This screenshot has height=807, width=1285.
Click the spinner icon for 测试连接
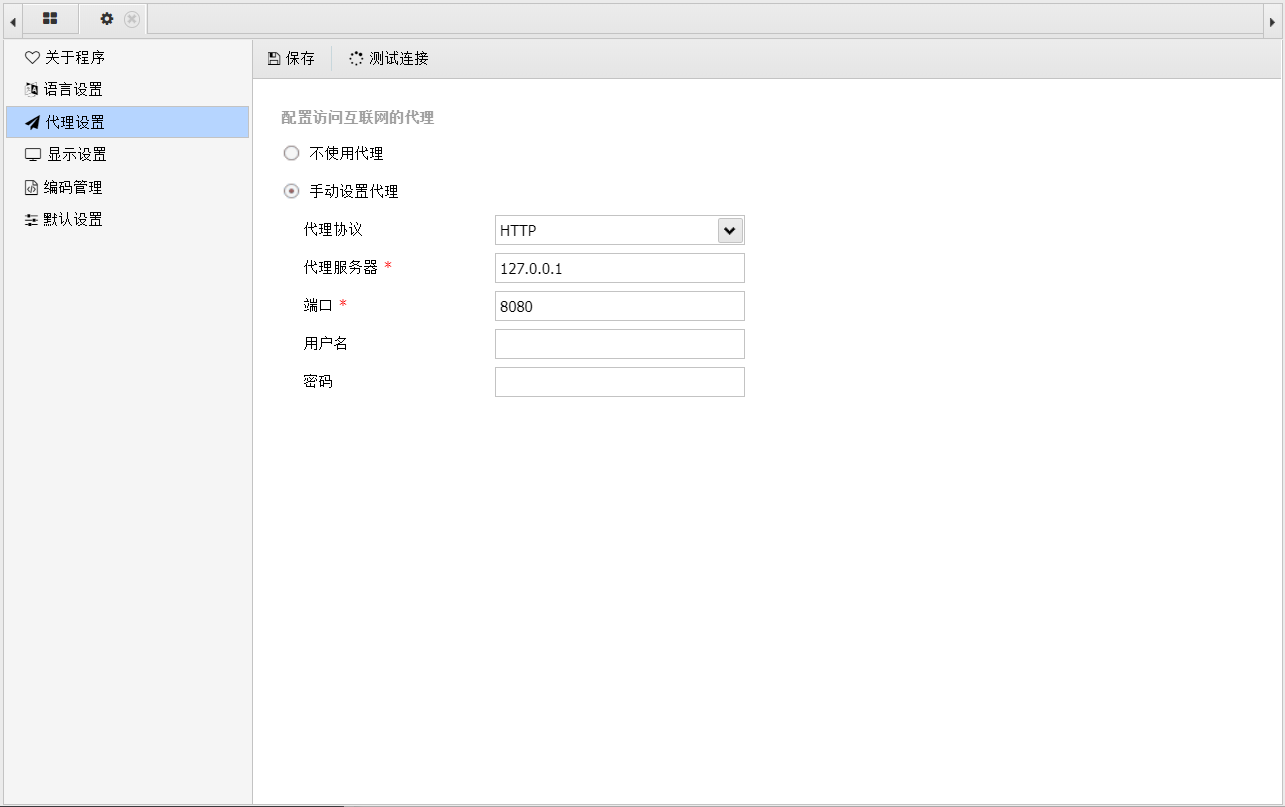[356, 59]
